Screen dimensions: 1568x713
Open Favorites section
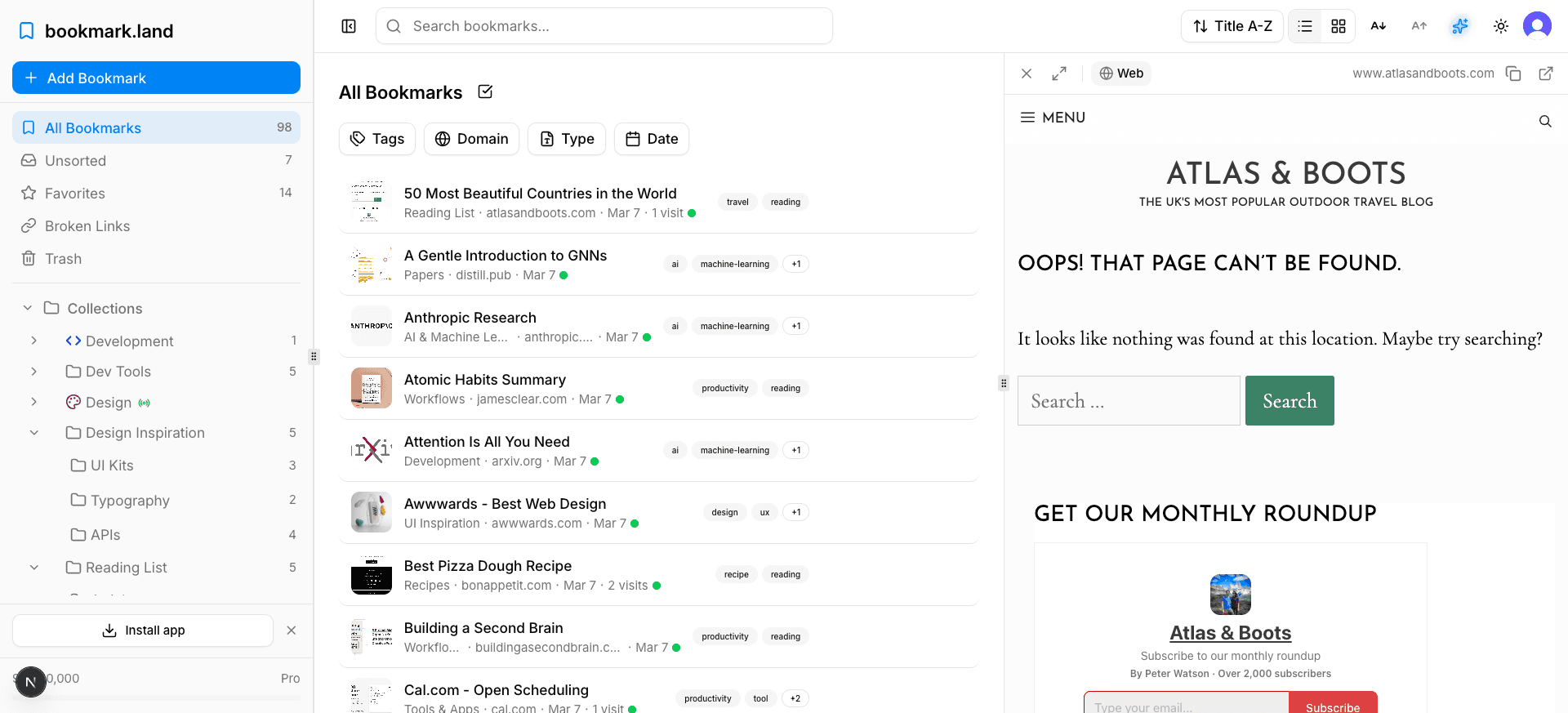click(x=156, y=193)
